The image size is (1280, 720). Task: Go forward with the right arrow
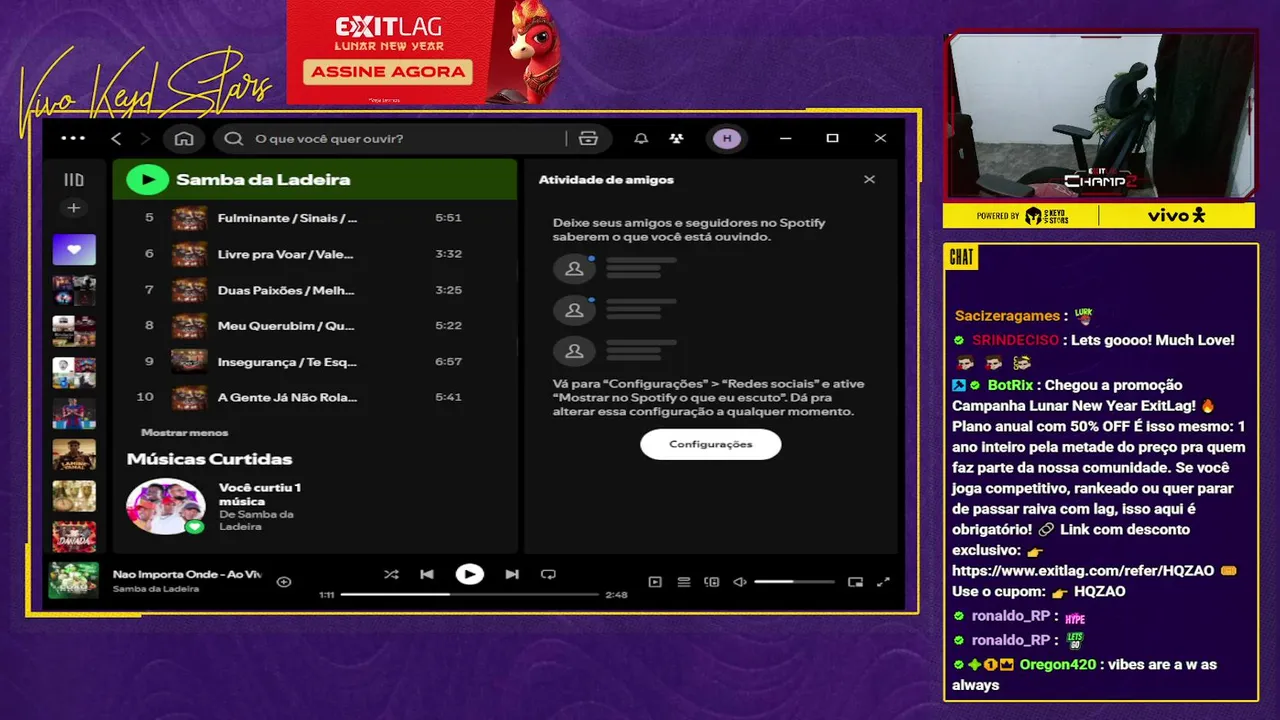(146, 138)
